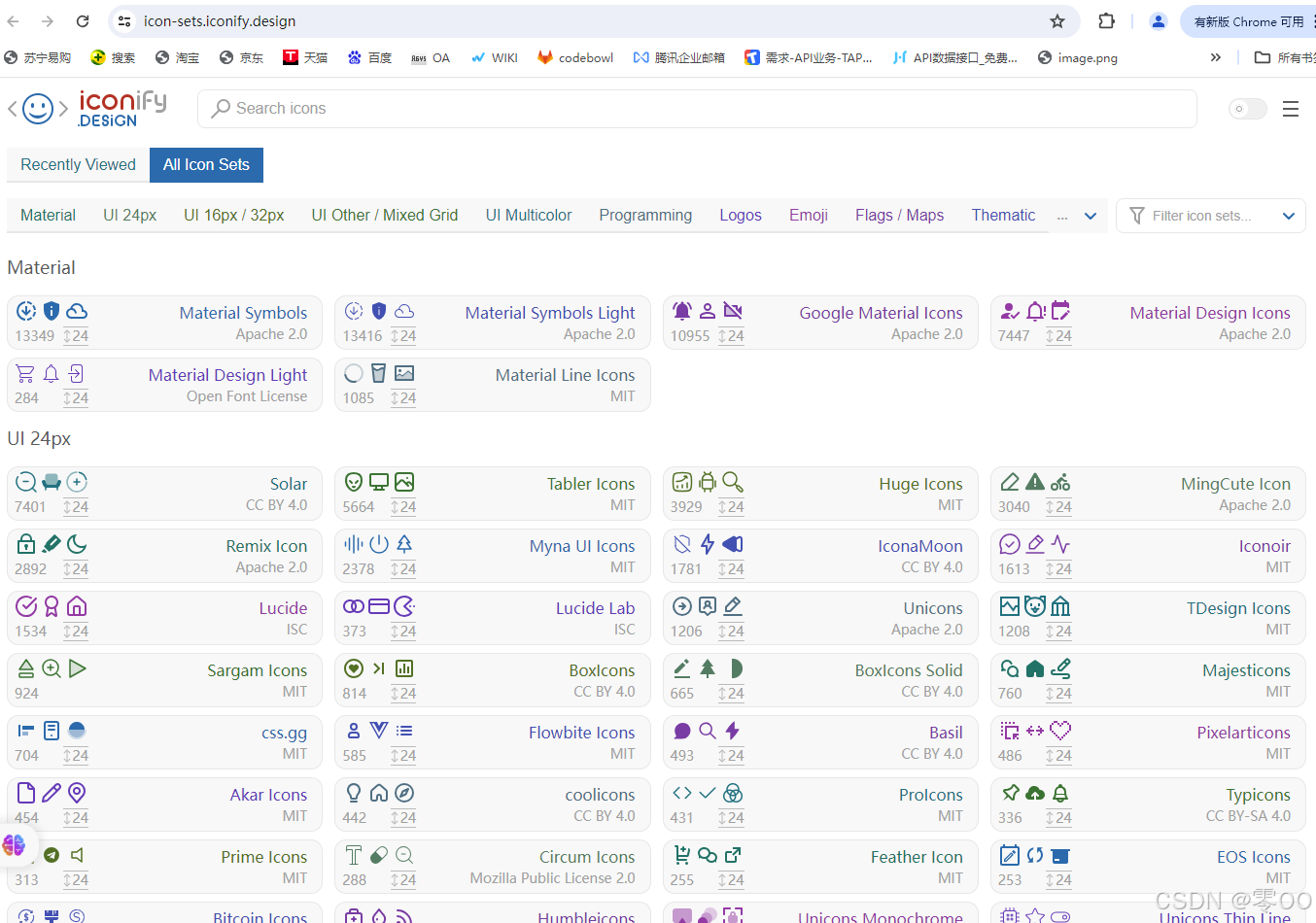Click the shield icon in Material Symbols Light
Viewport: 1316px width, 923px height.
point(379,311)
